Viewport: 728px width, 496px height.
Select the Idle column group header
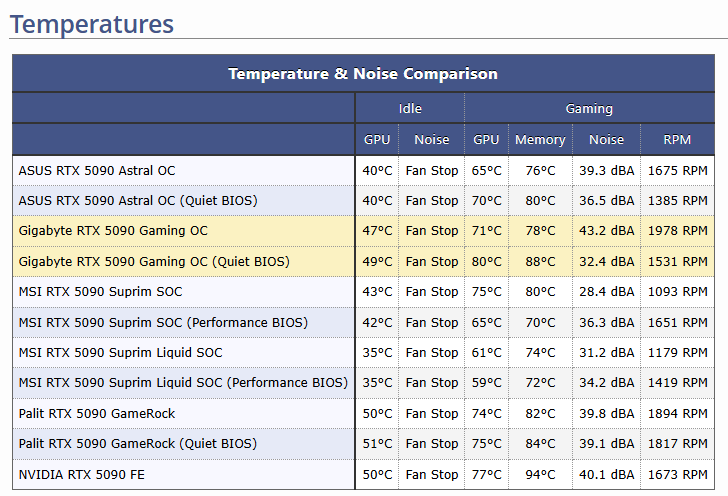tap(410, 108)
